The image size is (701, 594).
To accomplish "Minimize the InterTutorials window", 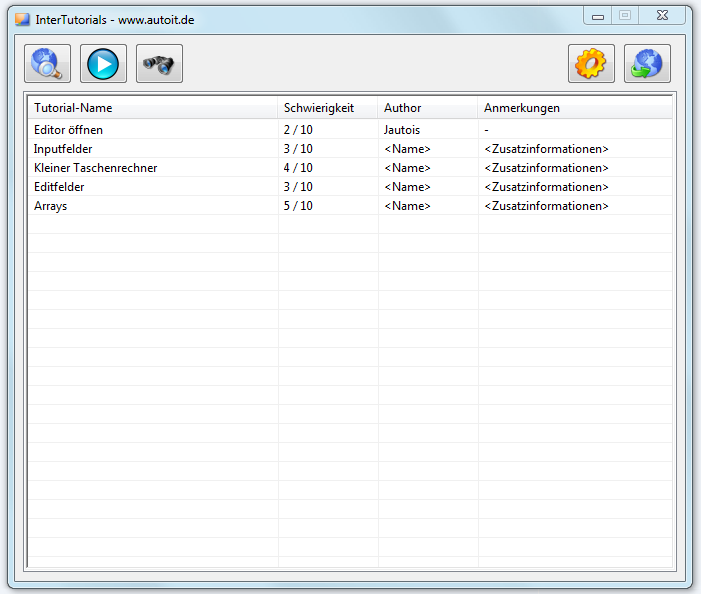I will click(x=597, y=16).
